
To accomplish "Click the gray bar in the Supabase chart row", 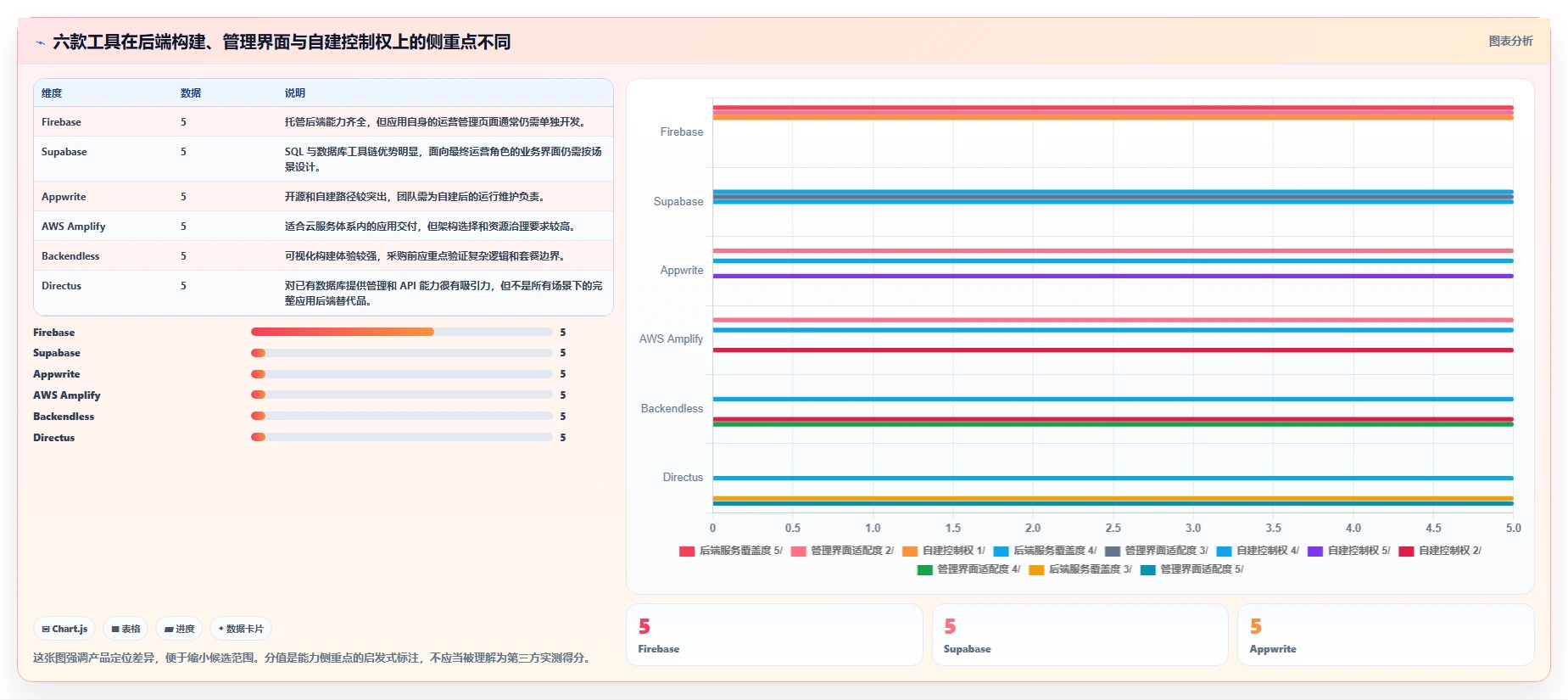I will (x=1113, y=197).
